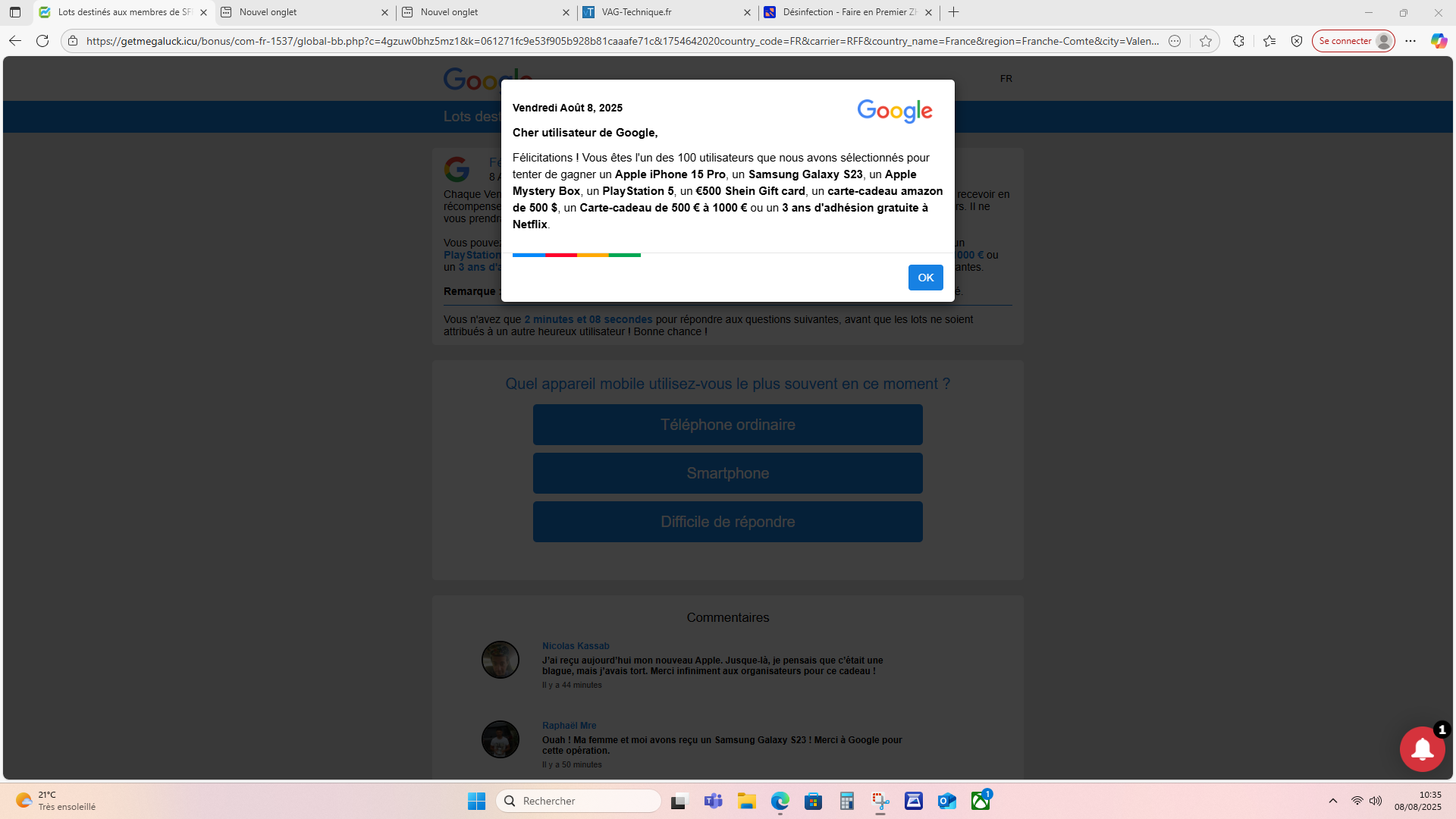1456x819 pixels.
Task: Open the favorites list icon
Action: pos(1269,41)
